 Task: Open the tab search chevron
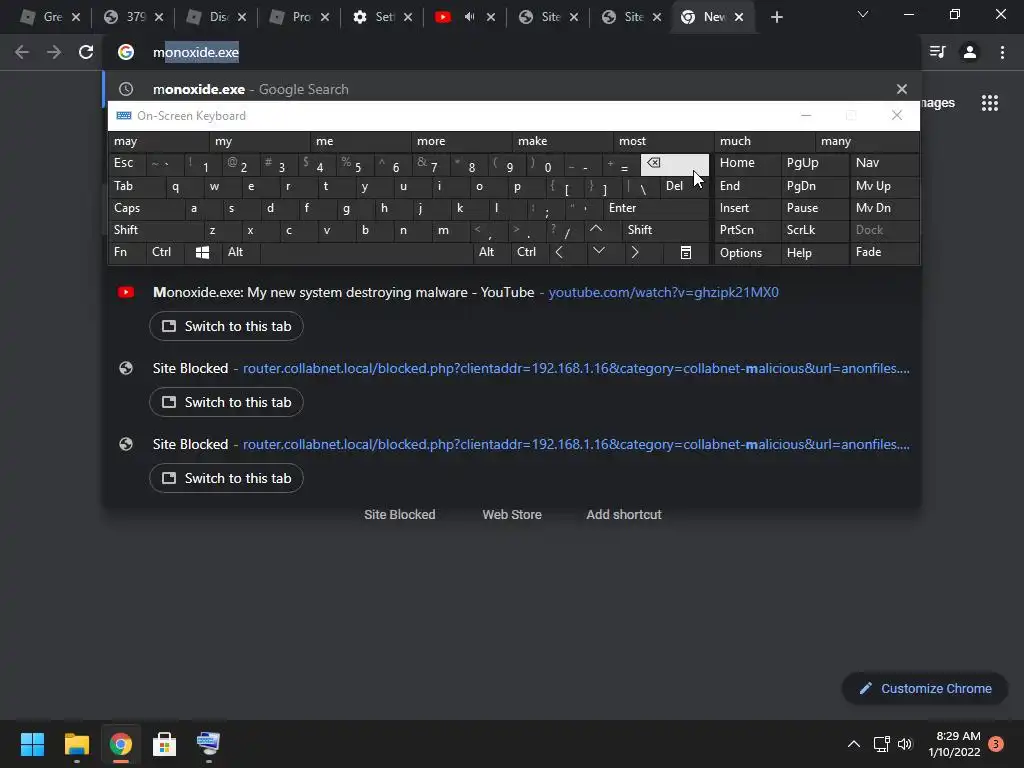pyautogui.click(x=863, y=14)
